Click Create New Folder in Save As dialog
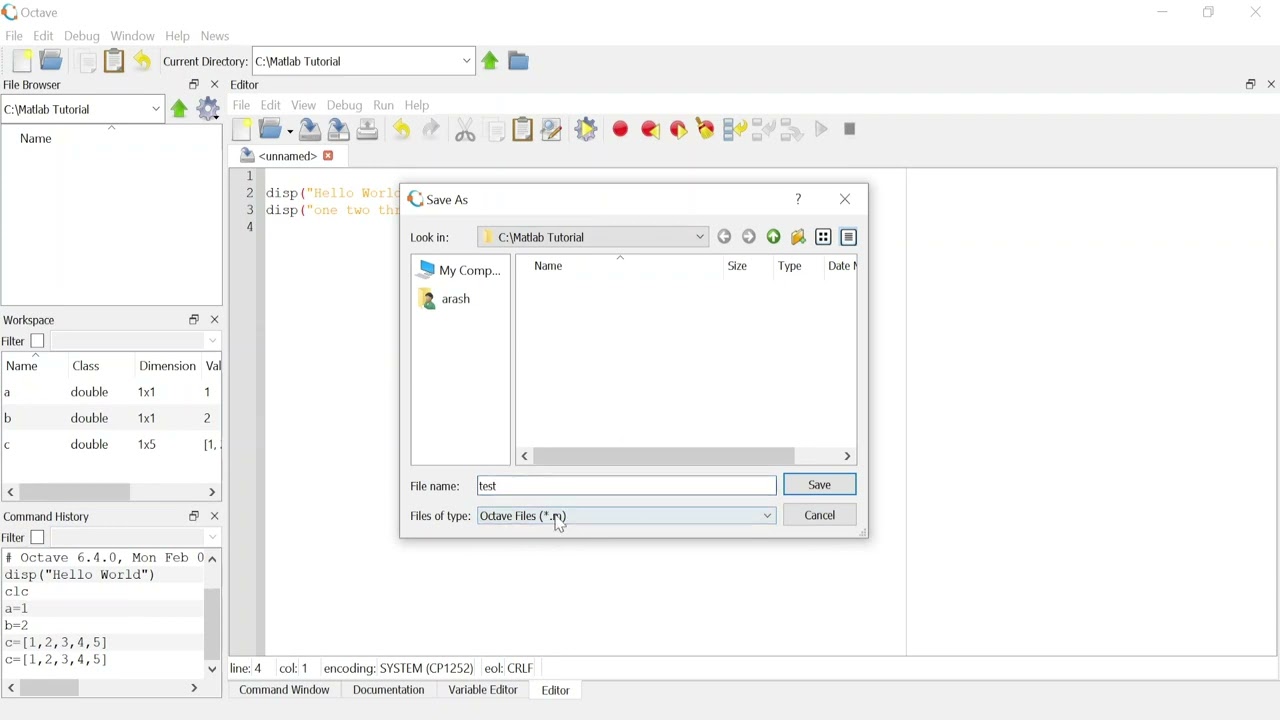This screenshot has height=720, width=1280. click(798, 237)
